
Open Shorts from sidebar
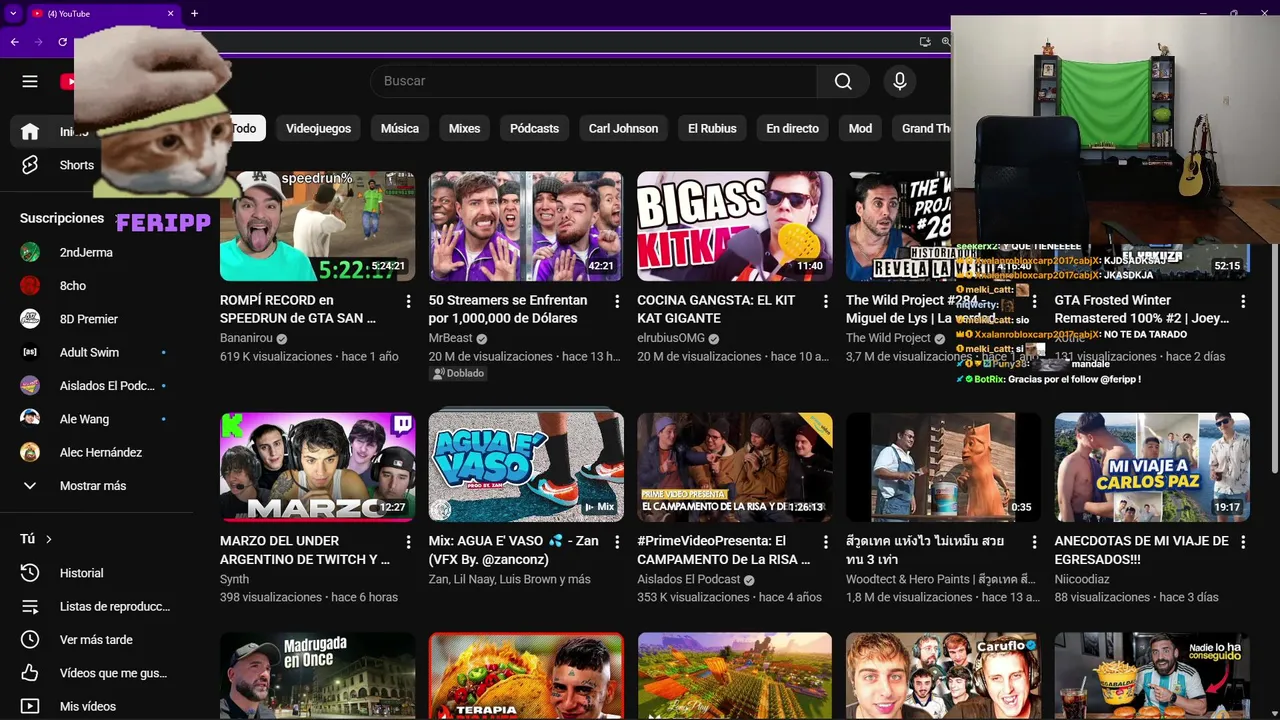pos(77,165)
